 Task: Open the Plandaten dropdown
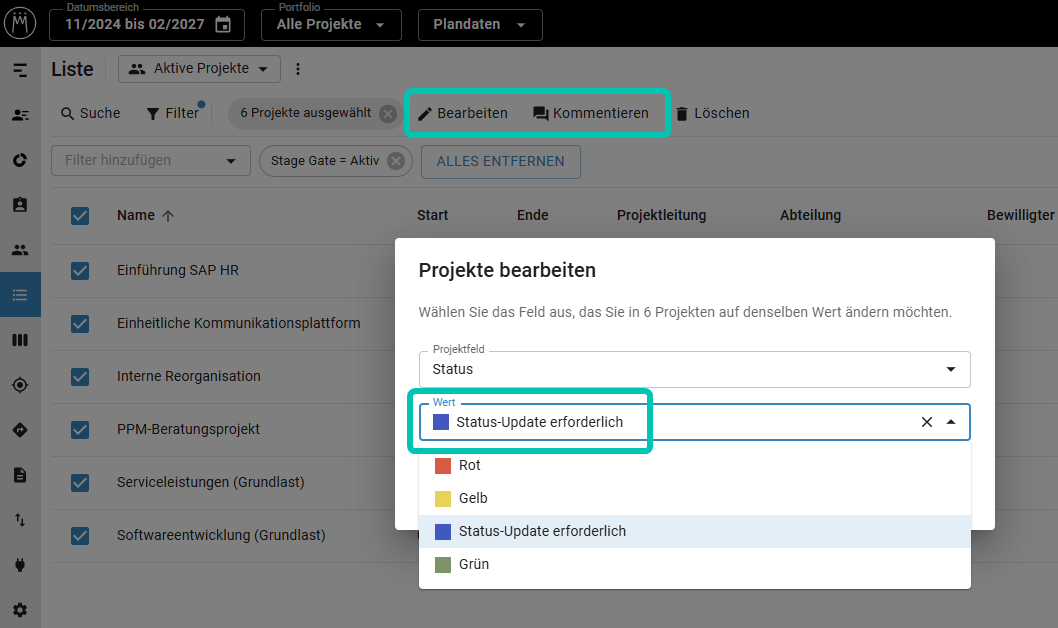pos(480,25)
